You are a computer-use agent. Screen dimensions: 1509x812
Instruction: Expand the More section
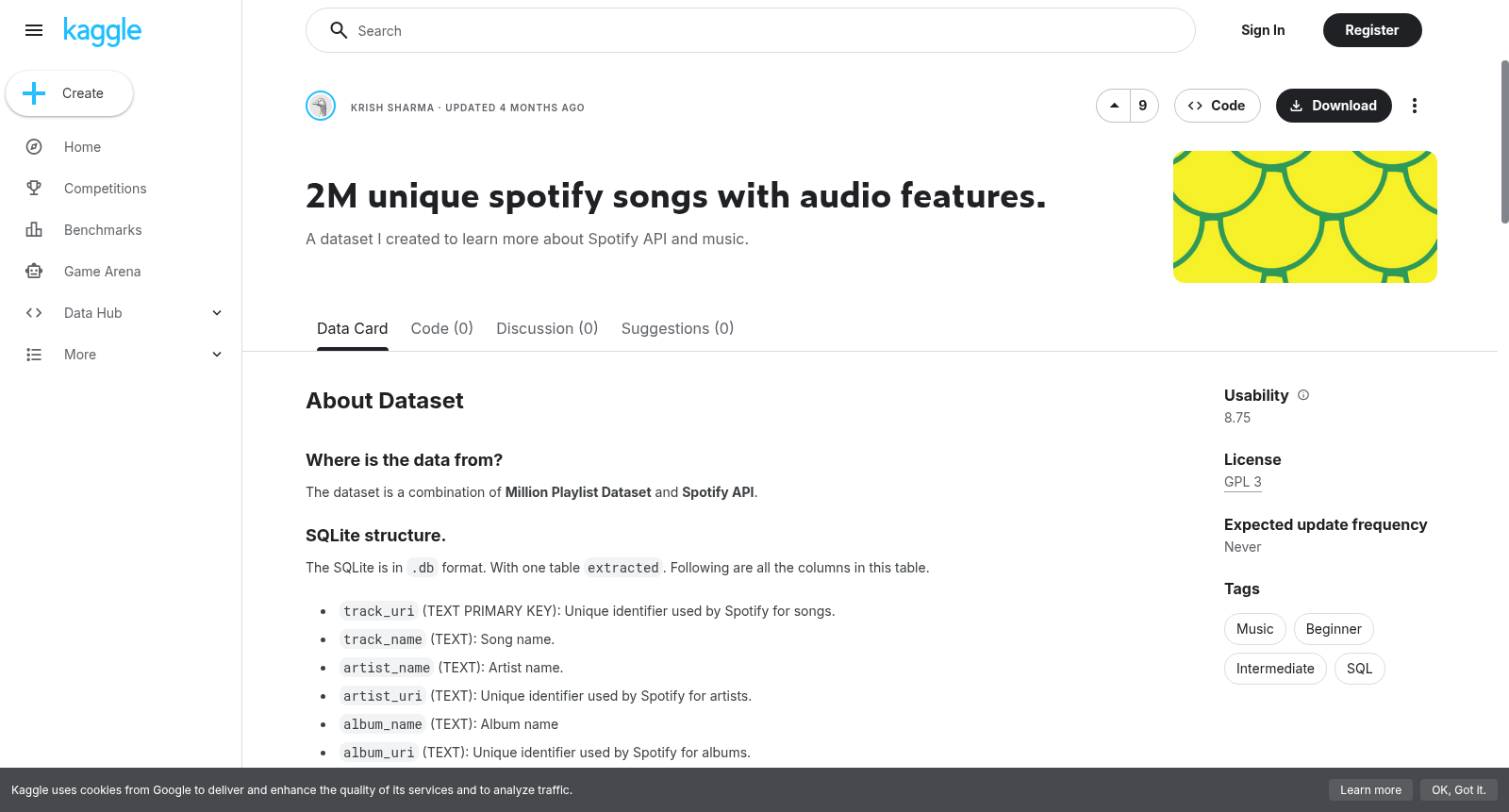(217, 355)
